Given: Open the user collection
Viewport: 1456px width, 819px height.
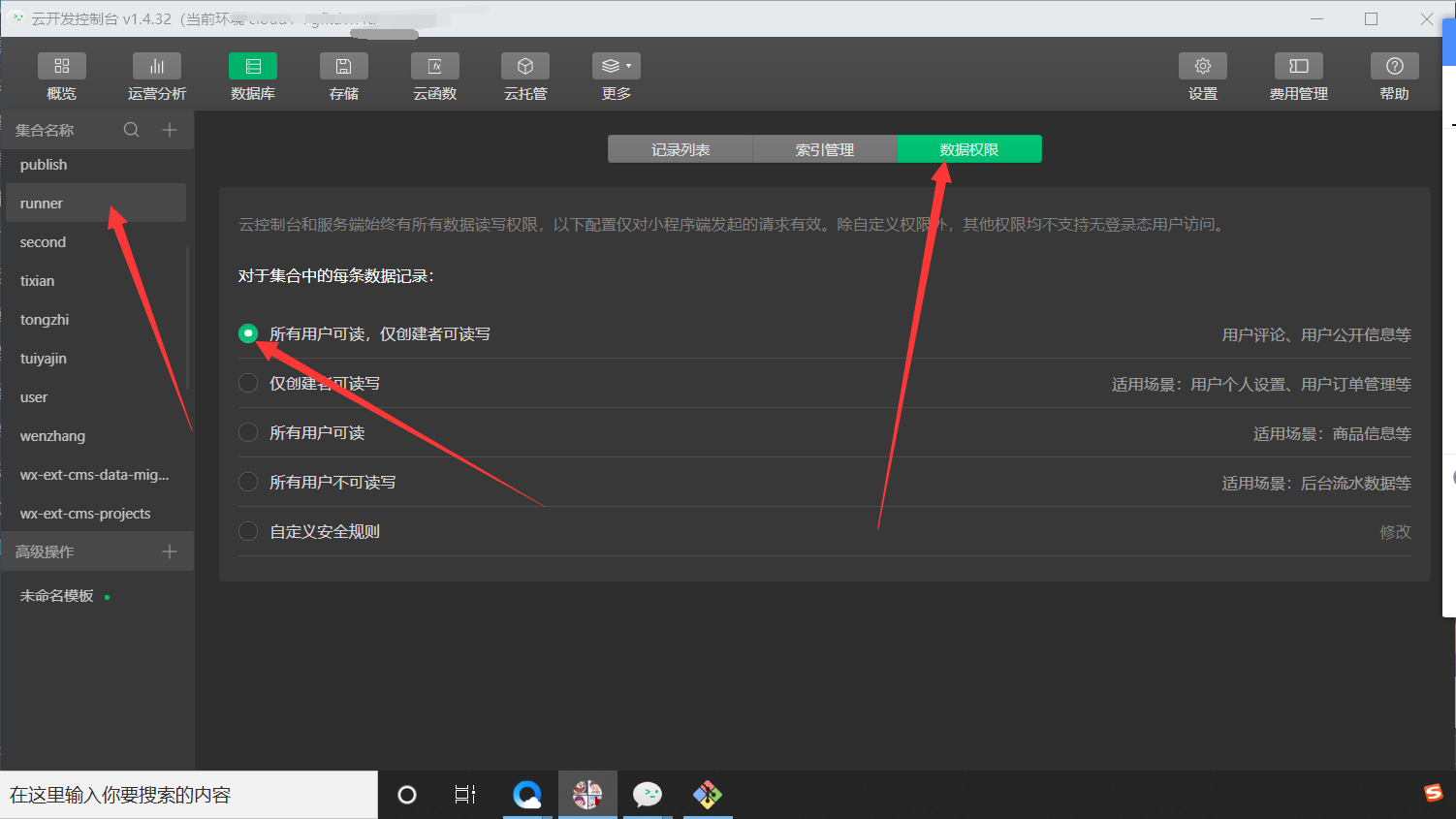Looking at the screenshot, I should pos(96,397).
